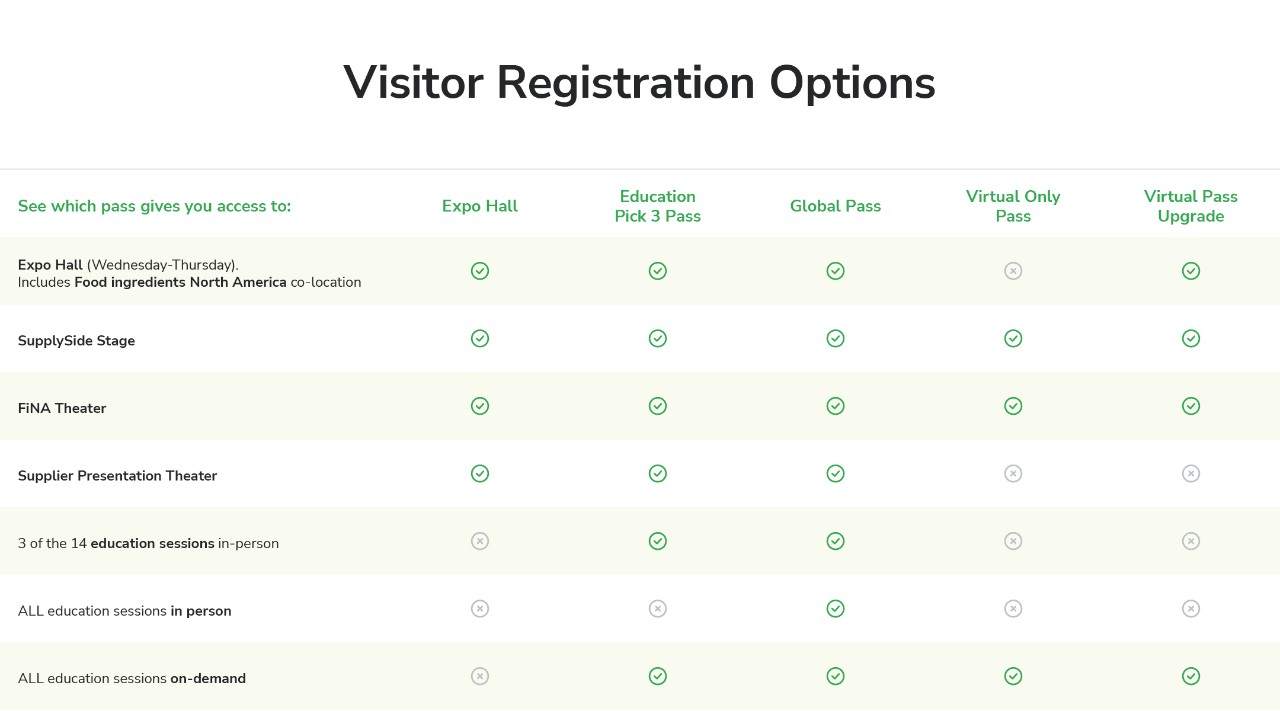Click Education Pick 3 checkmark for Supplier Presentation Theater
This screenshot has height=711, width=1280.
pyautogui.click(x=658, y=474)
